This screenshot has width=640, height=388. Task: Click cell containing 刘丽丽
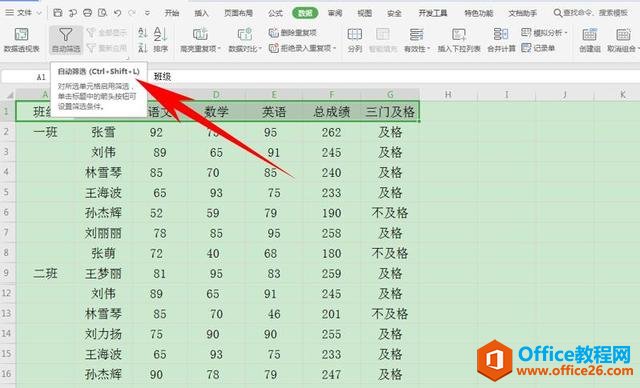(103, 233)
